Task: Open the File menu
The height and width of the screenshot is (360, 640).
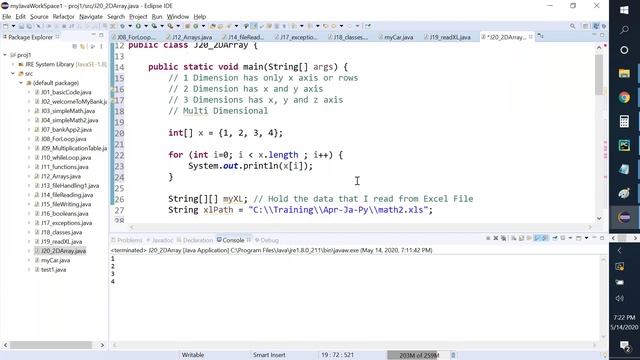Action: 7,17
